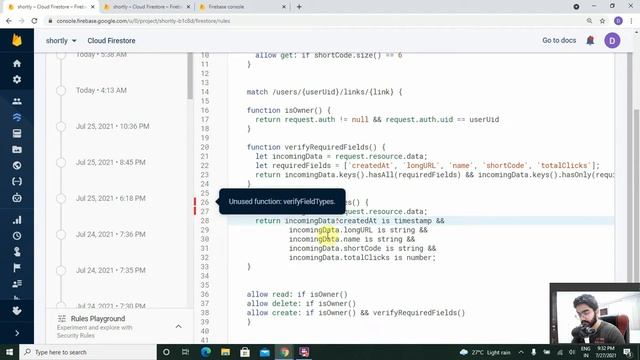The image size is (640, 360).
Task: Open Realtime Database sidebar icon
Action: point(17,133)
